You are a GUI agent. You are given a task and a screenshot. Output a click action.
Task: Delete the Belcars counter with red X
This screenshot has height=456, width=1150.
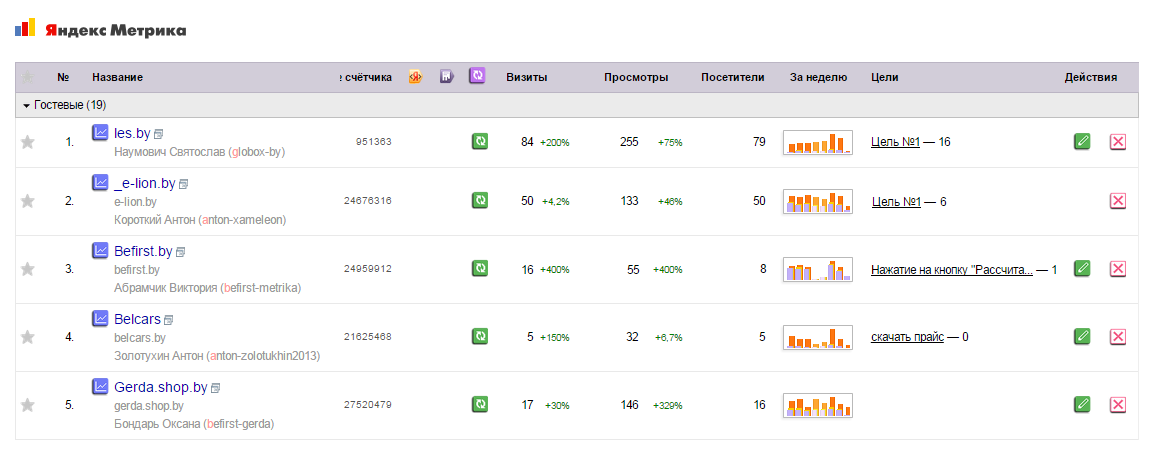1118,336
